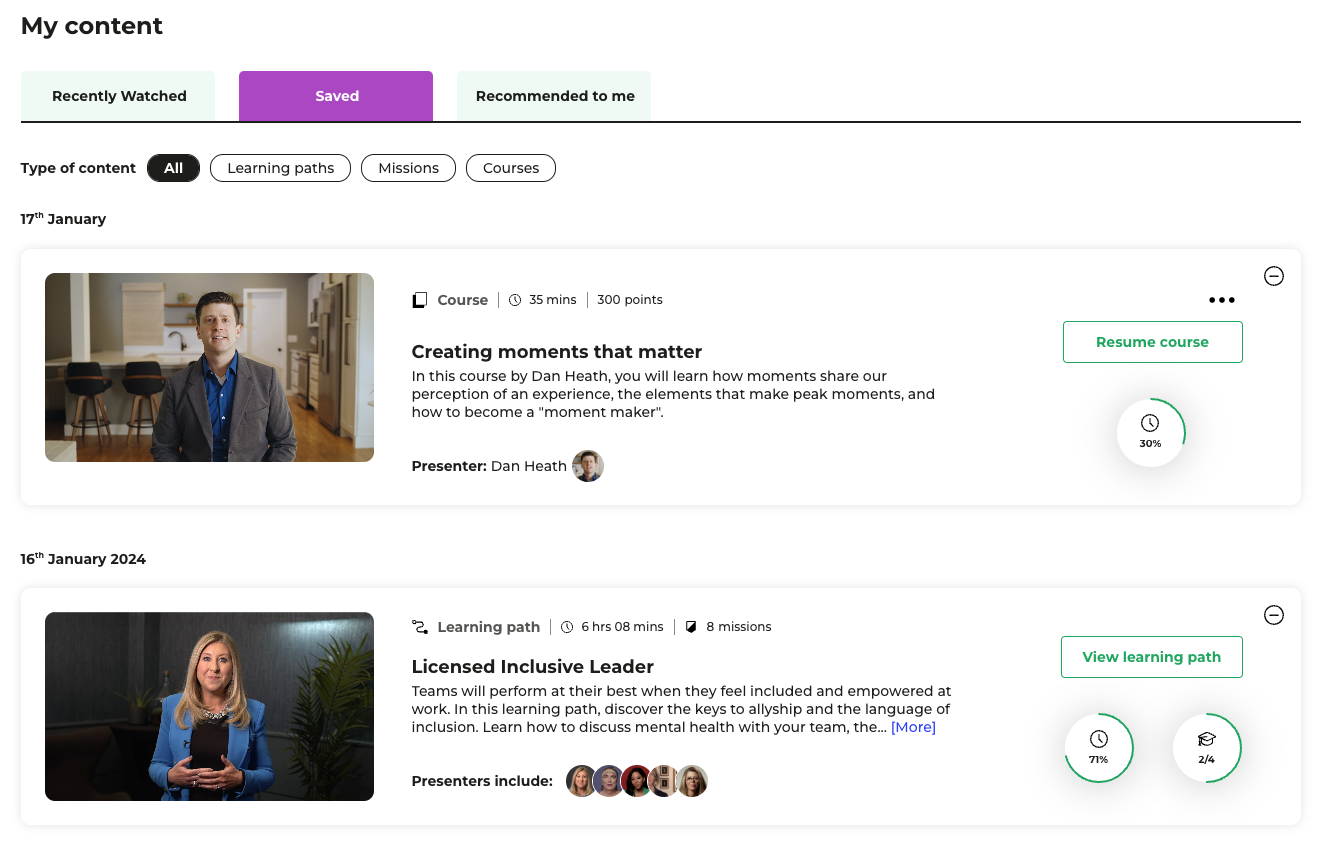Click the Learning path route icon
Image resolution: width=1326 pixels, height=868 pixels.
420,627
